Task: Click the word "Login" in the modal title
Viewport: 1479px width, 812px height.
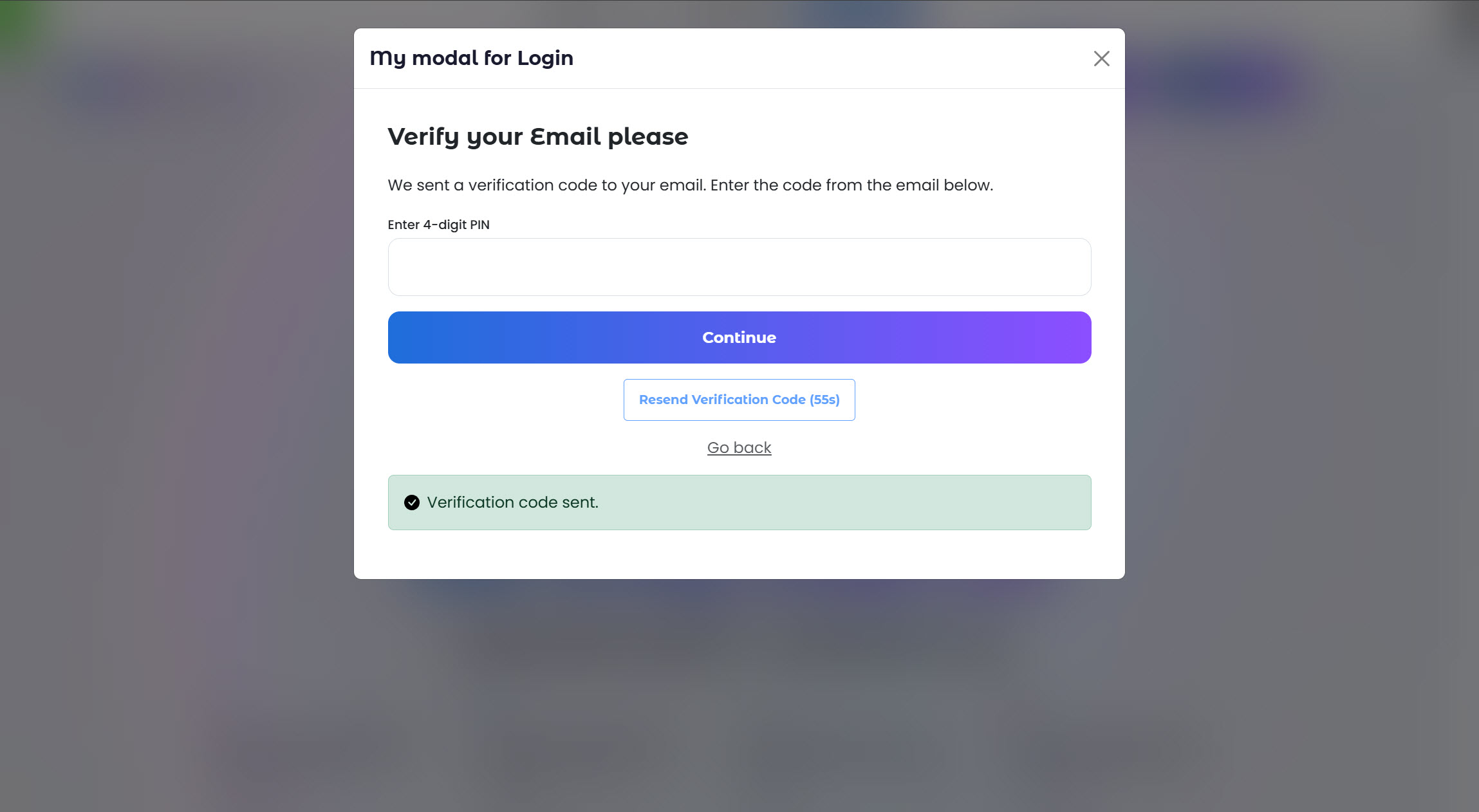Action: [545, 58]
